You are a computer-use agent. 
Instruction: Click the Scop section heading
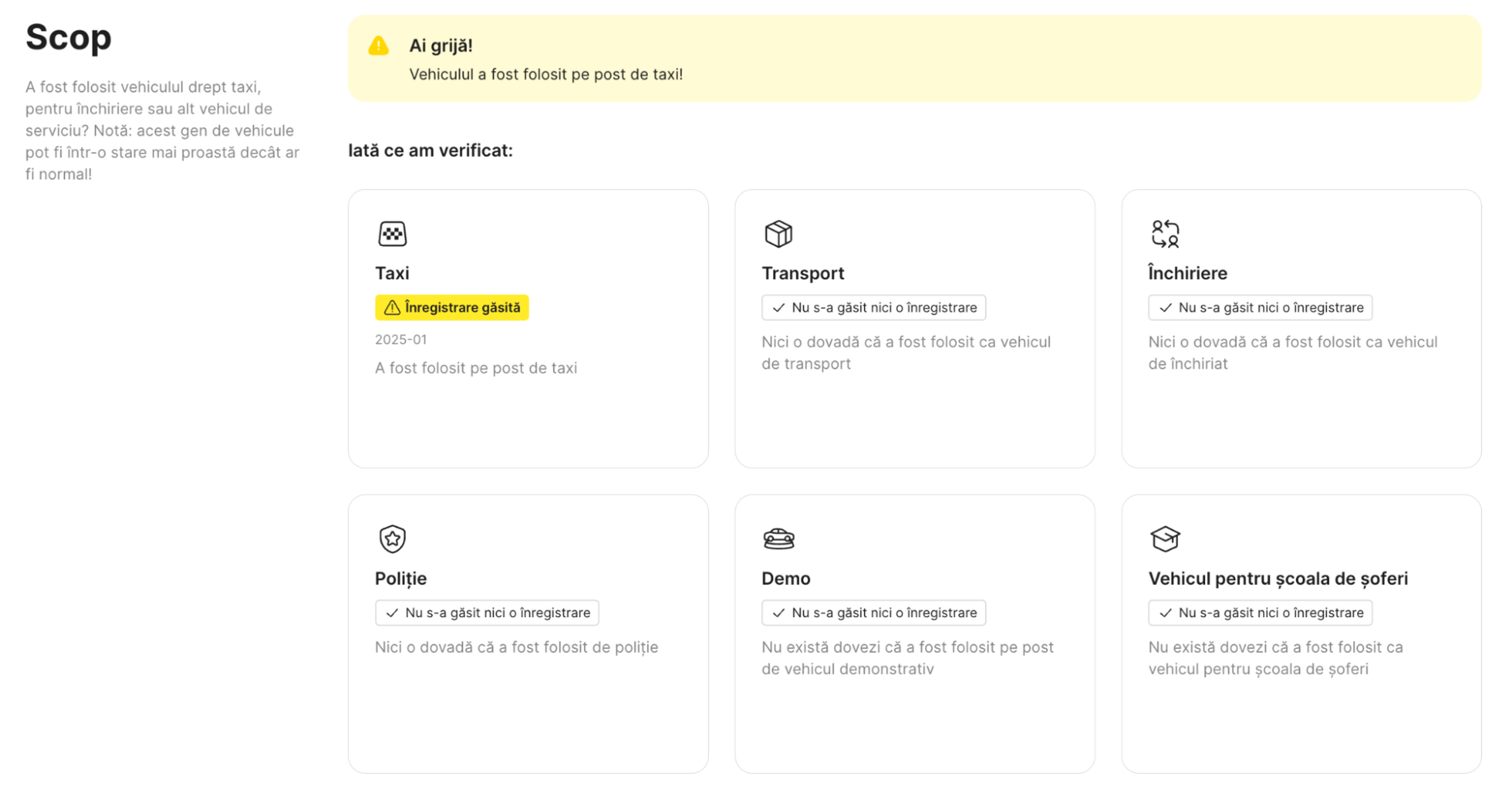69,37
